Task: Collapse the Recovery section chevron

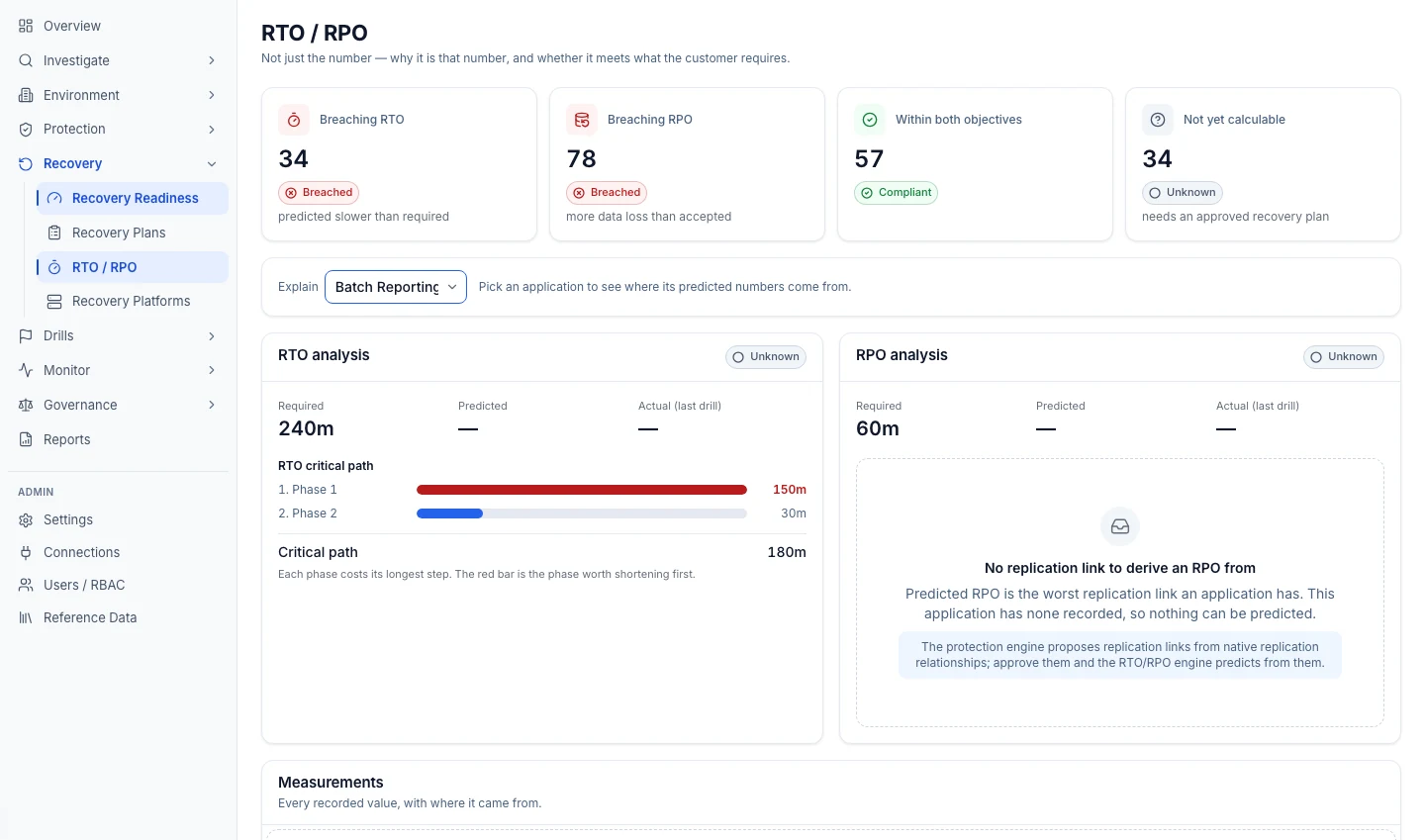Action: click(212, 163)
